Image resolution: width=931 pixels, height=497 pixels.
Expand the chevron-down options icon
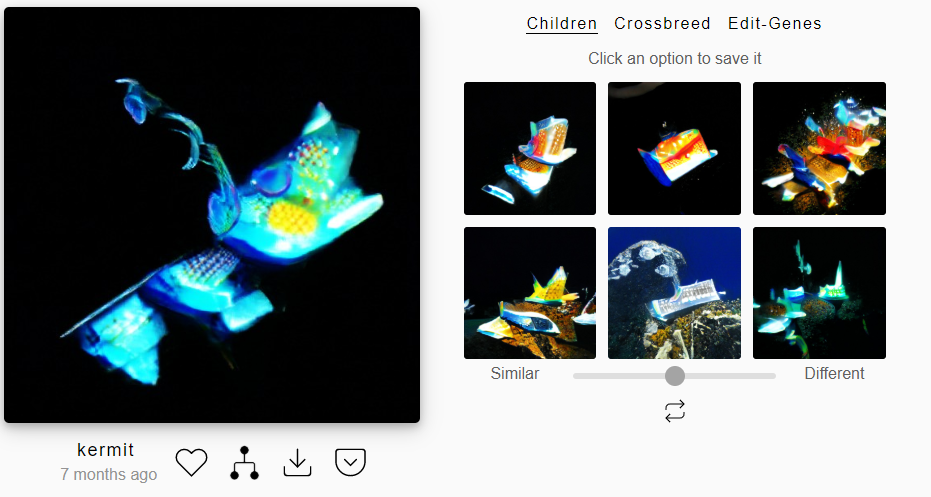point(350,462)
